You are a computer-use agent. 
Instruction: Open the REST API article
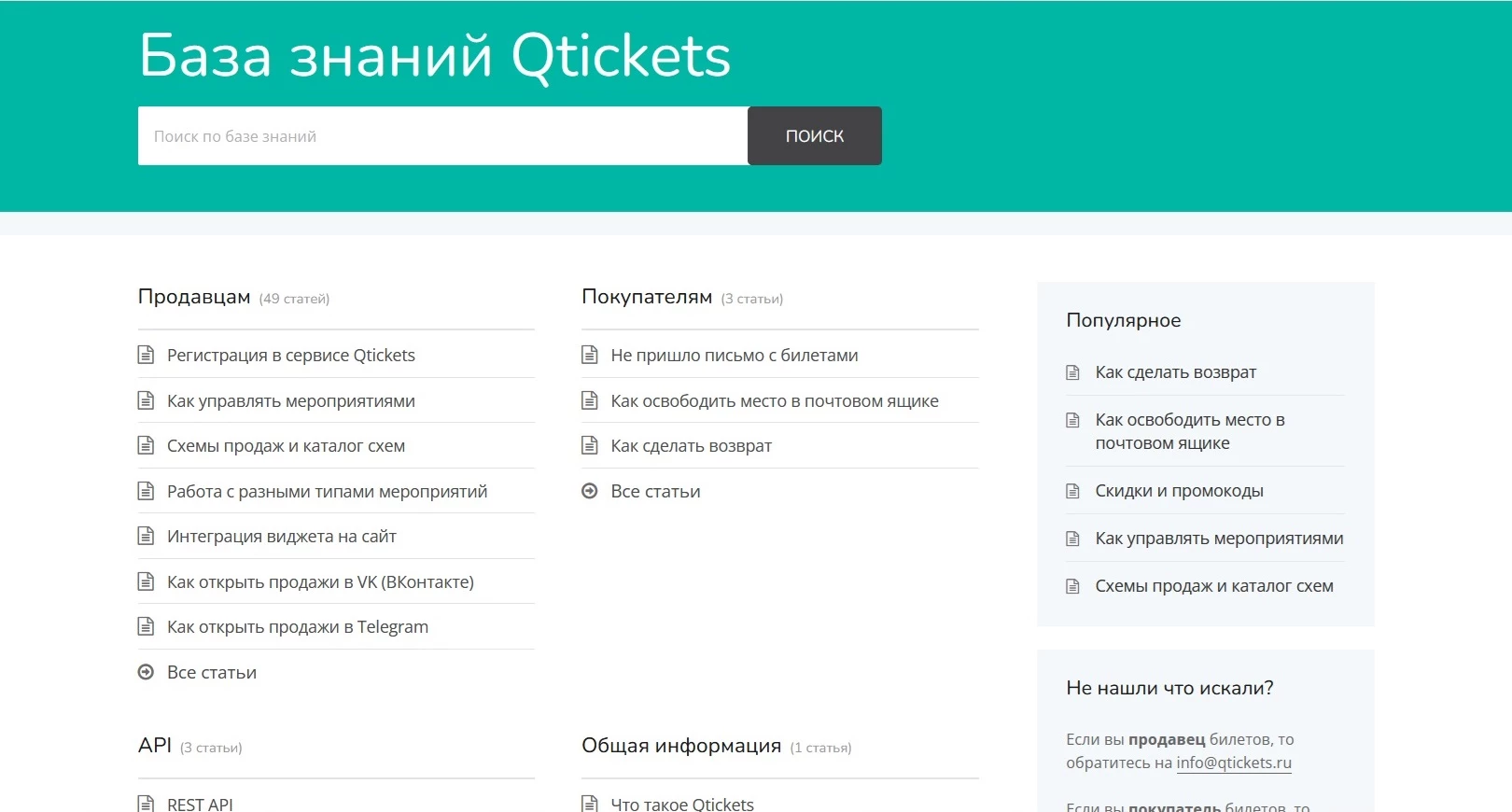[200, 804]
